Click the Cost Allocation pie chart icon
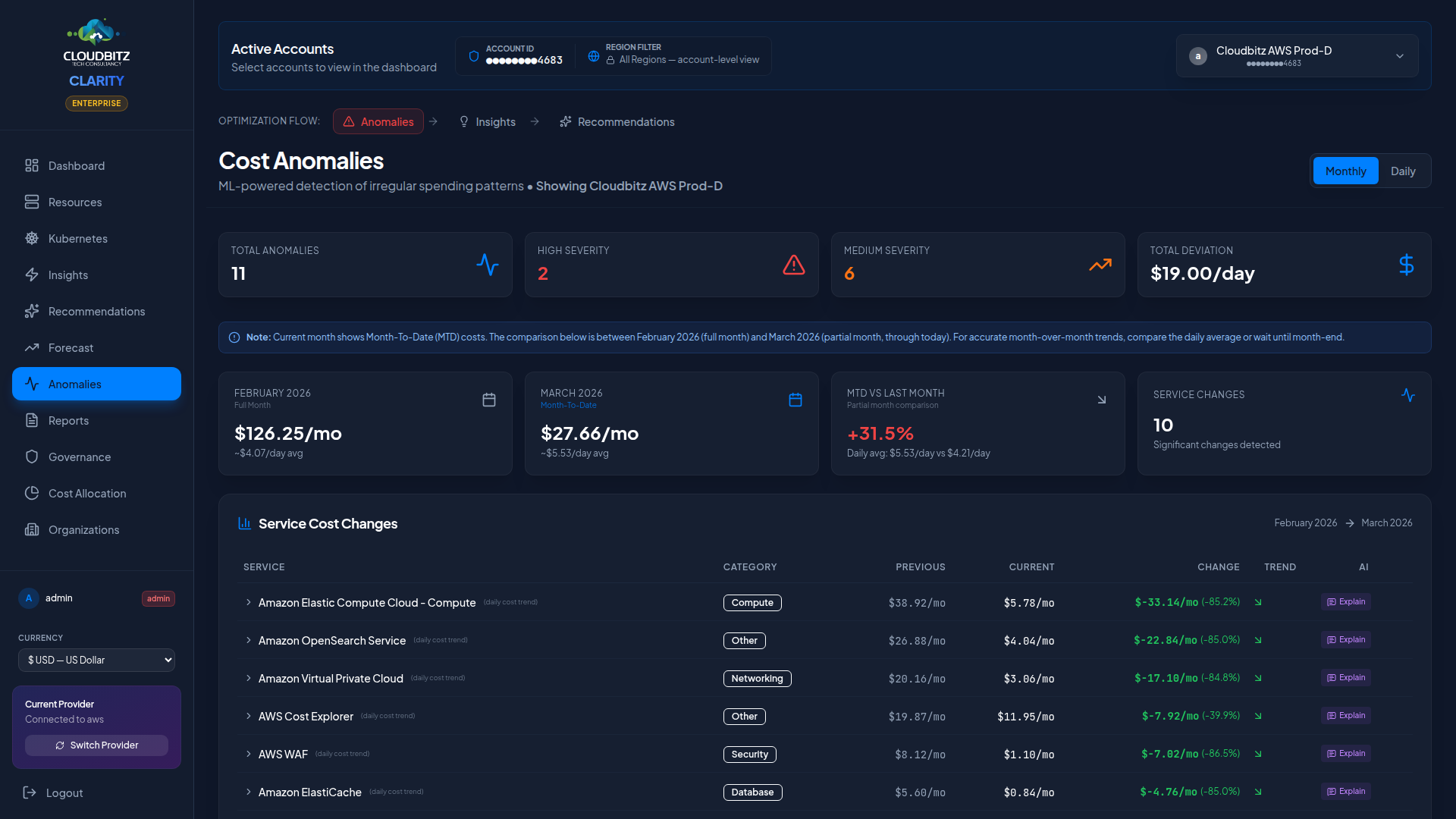This screenshot has width=1456, height=819. coord(32,493)
